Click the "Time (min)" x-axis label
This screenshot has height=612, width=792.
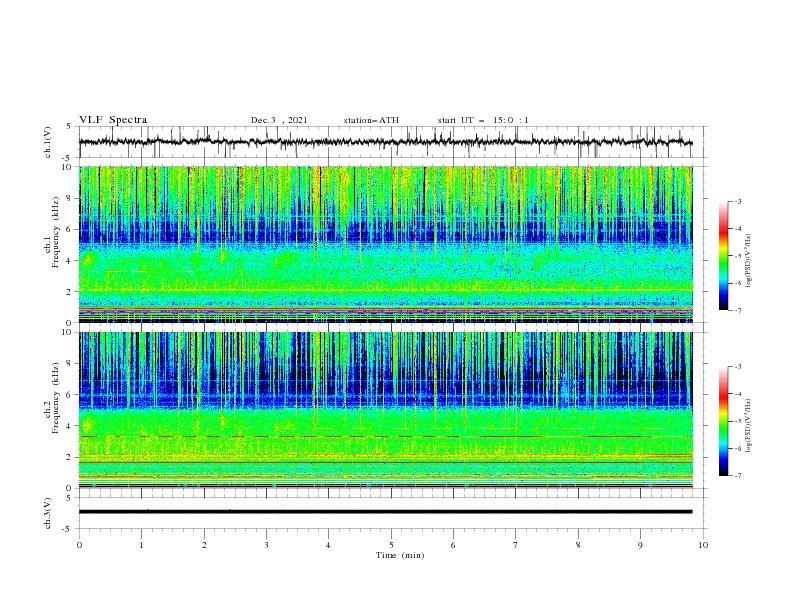[x=400, y=555]
